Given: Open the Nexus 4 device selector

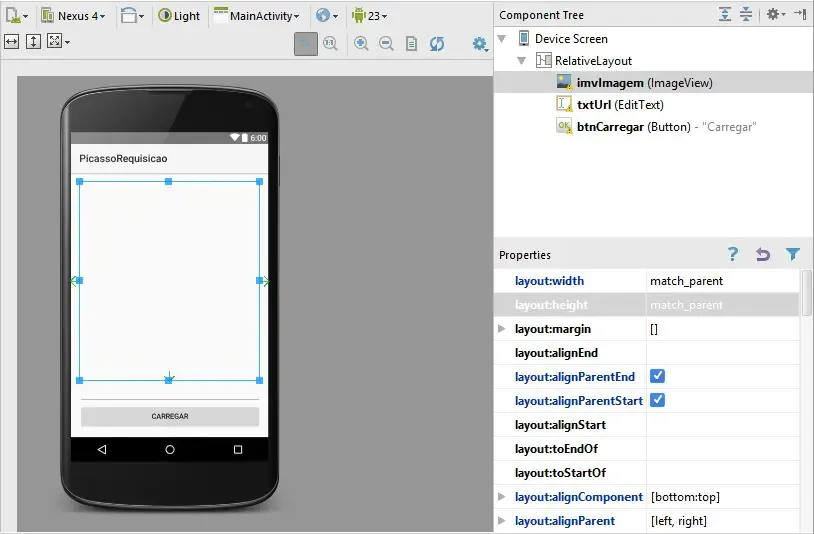Looking at the screenshot, I should tap(73, 16).
